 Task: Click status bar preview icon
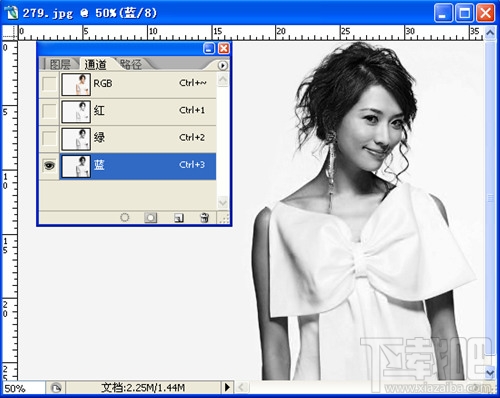tap(56, 388)
